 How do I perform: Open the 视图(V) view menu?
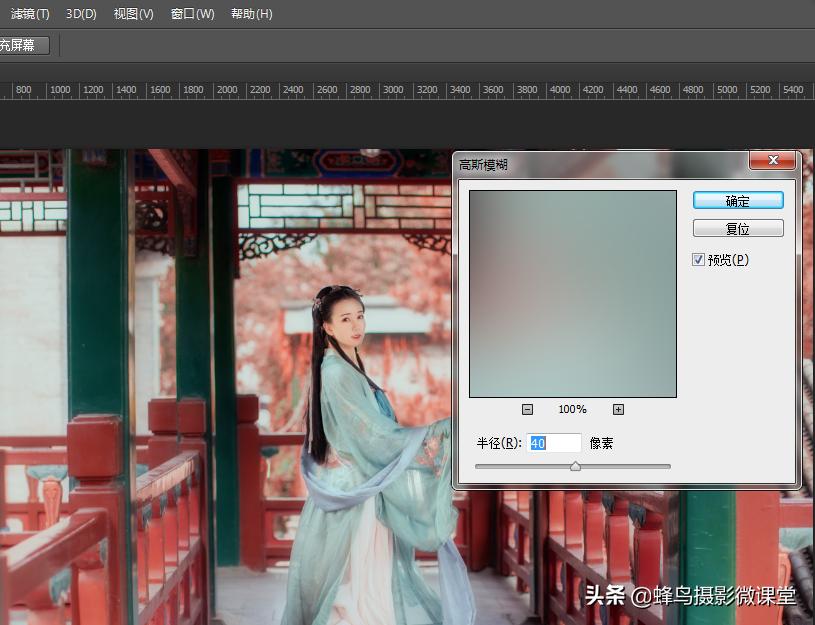(x=133, y=14)
